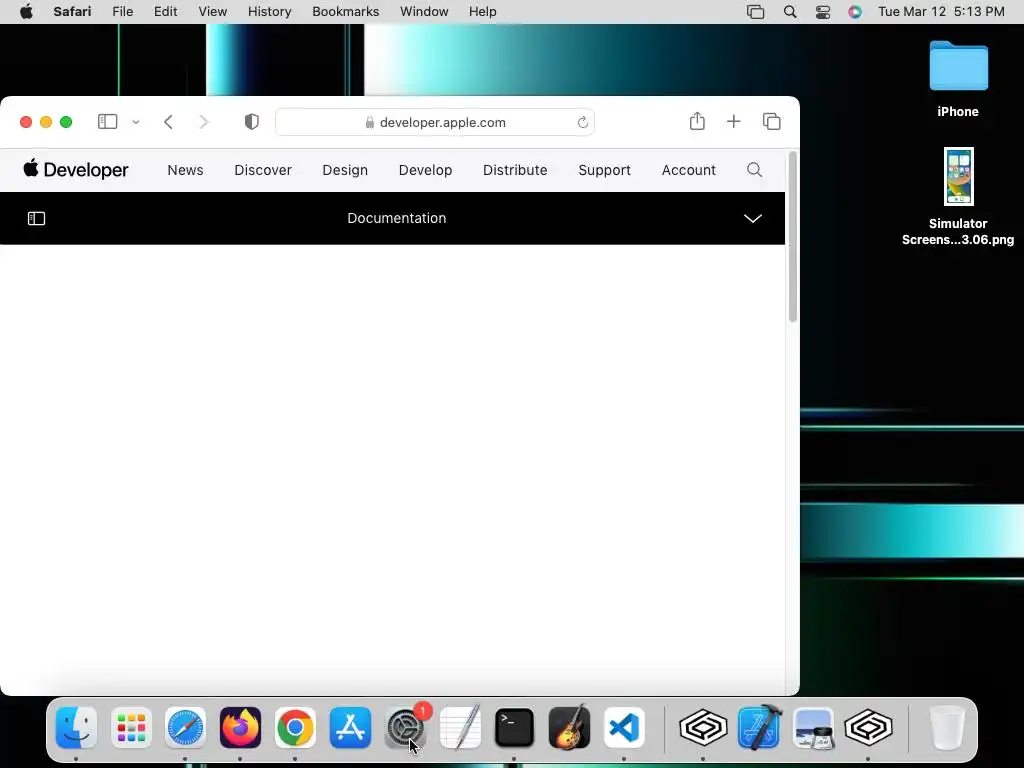Open the News link
The height and width of the screenshot is (768, 1024).
tap(185, 170)
